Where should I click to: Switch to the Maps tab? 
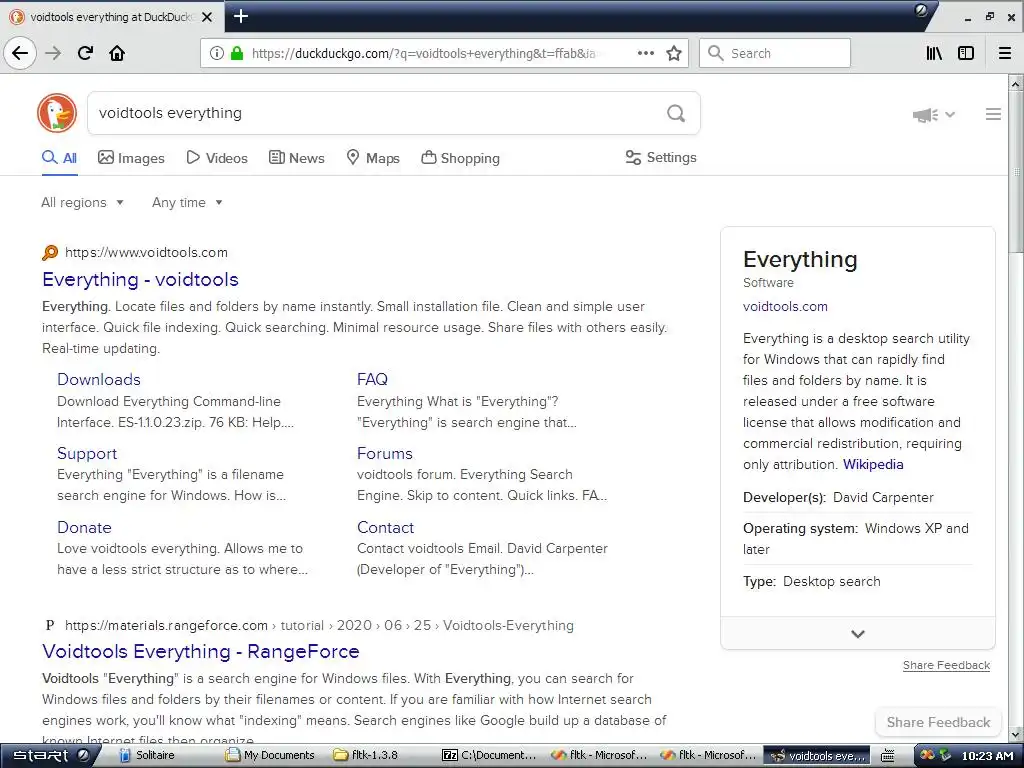(373, 158)
